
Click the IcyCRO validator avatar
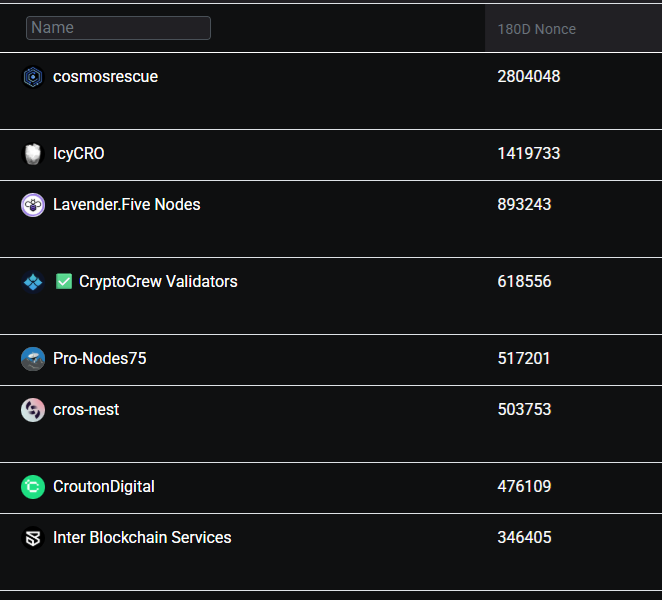(x=33, y=154)
